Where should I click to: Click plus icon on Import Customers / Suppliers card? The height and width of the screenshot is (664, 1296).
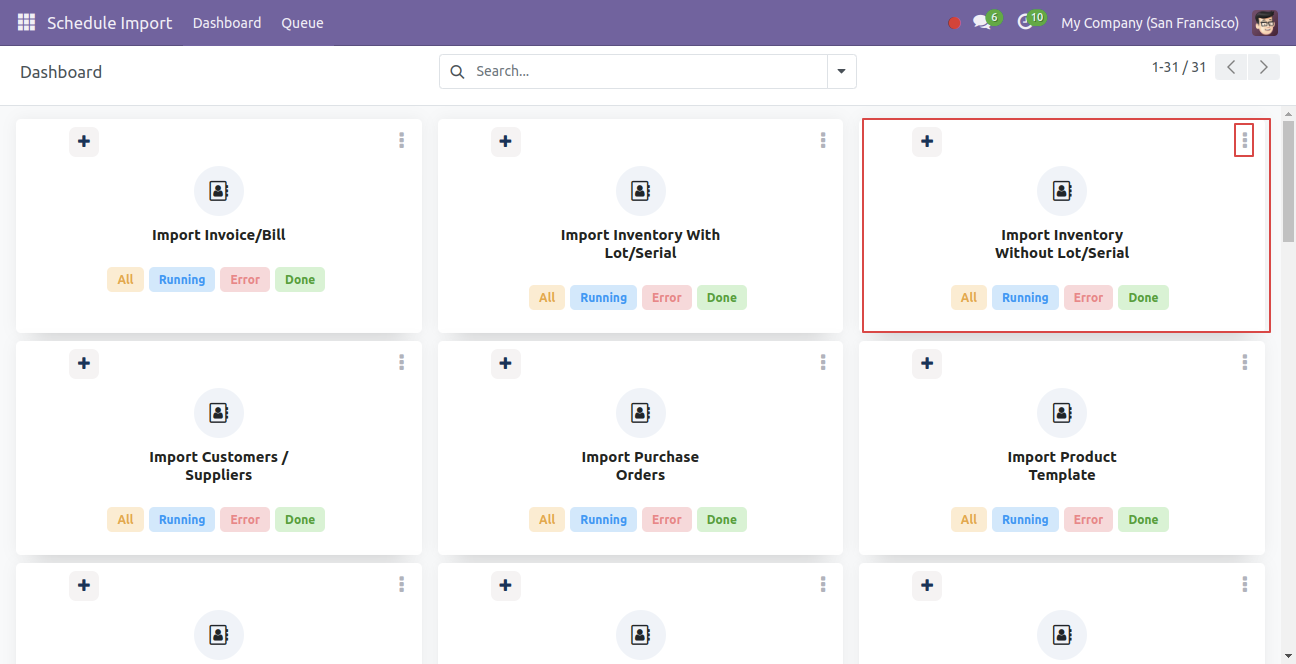pos(84,364)
